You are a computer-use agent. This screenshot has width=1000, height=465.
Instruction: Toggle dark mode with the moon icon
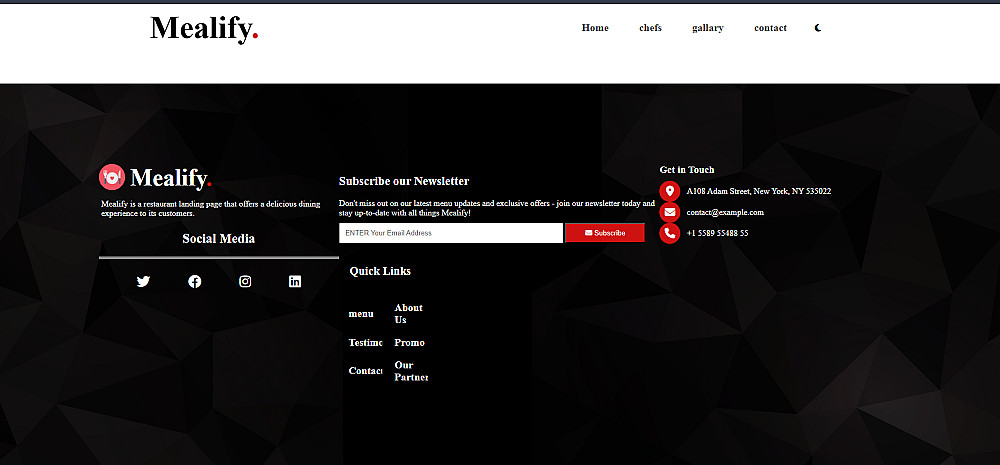pyautogui.click(x=818, y=28)
